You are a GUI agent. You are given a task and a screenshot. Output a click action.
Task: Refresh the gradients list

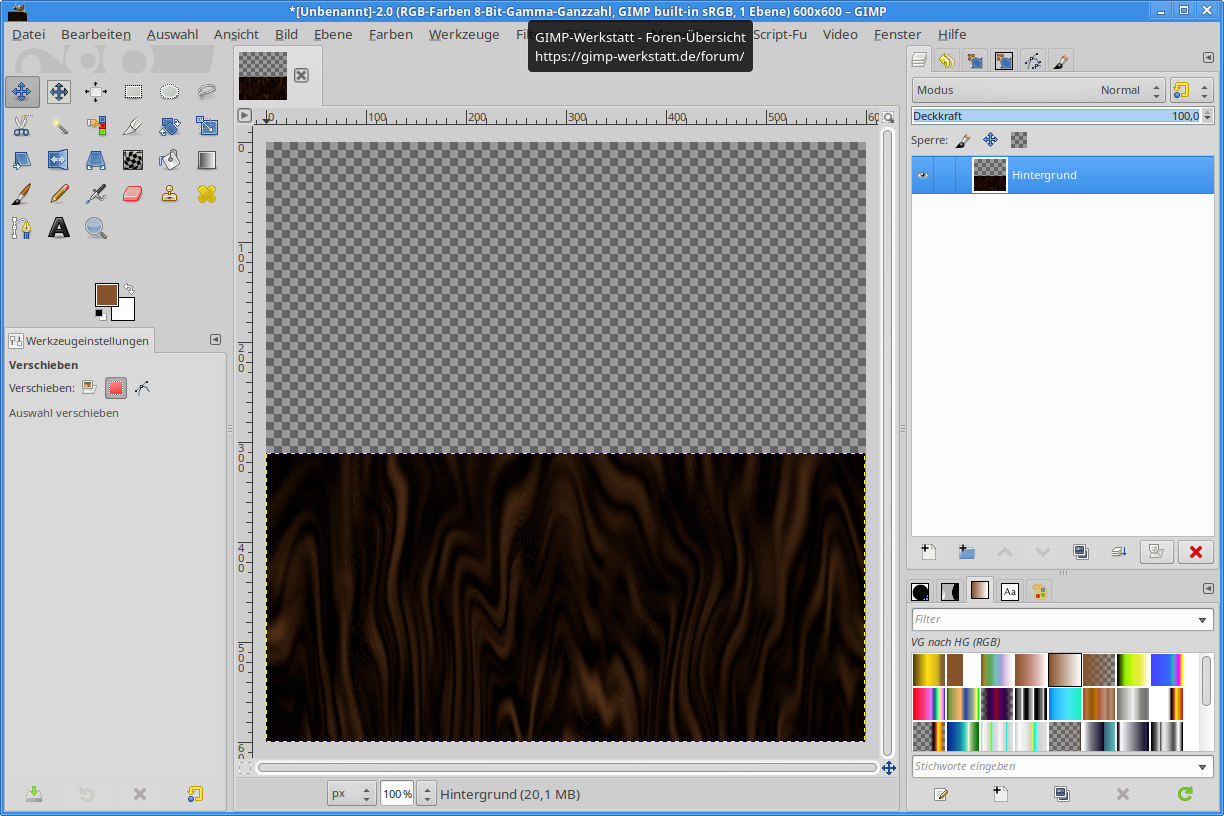click(1185, 794)
